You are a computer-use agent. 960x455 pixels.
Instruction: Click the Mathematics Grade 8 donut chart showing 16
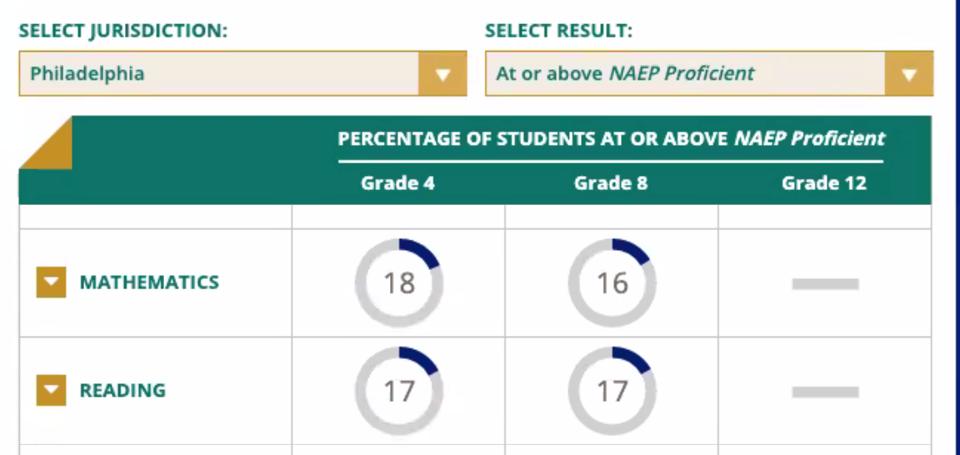[x=612, y=283]
